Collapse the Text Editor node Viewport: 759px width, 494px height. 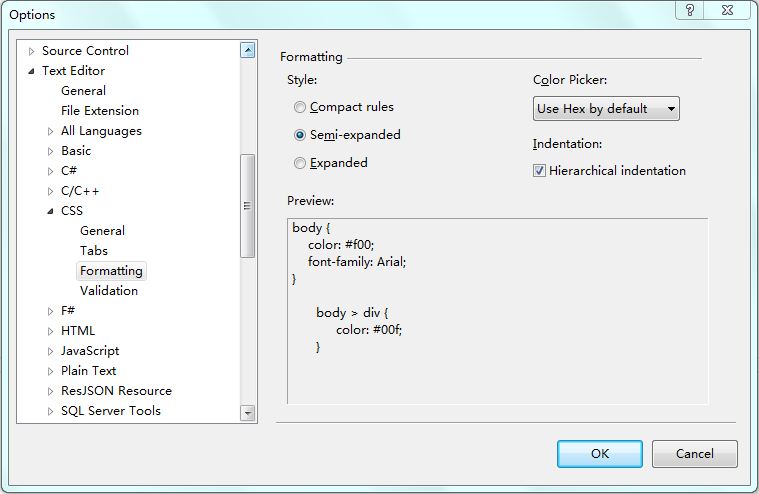coord(31,72)
